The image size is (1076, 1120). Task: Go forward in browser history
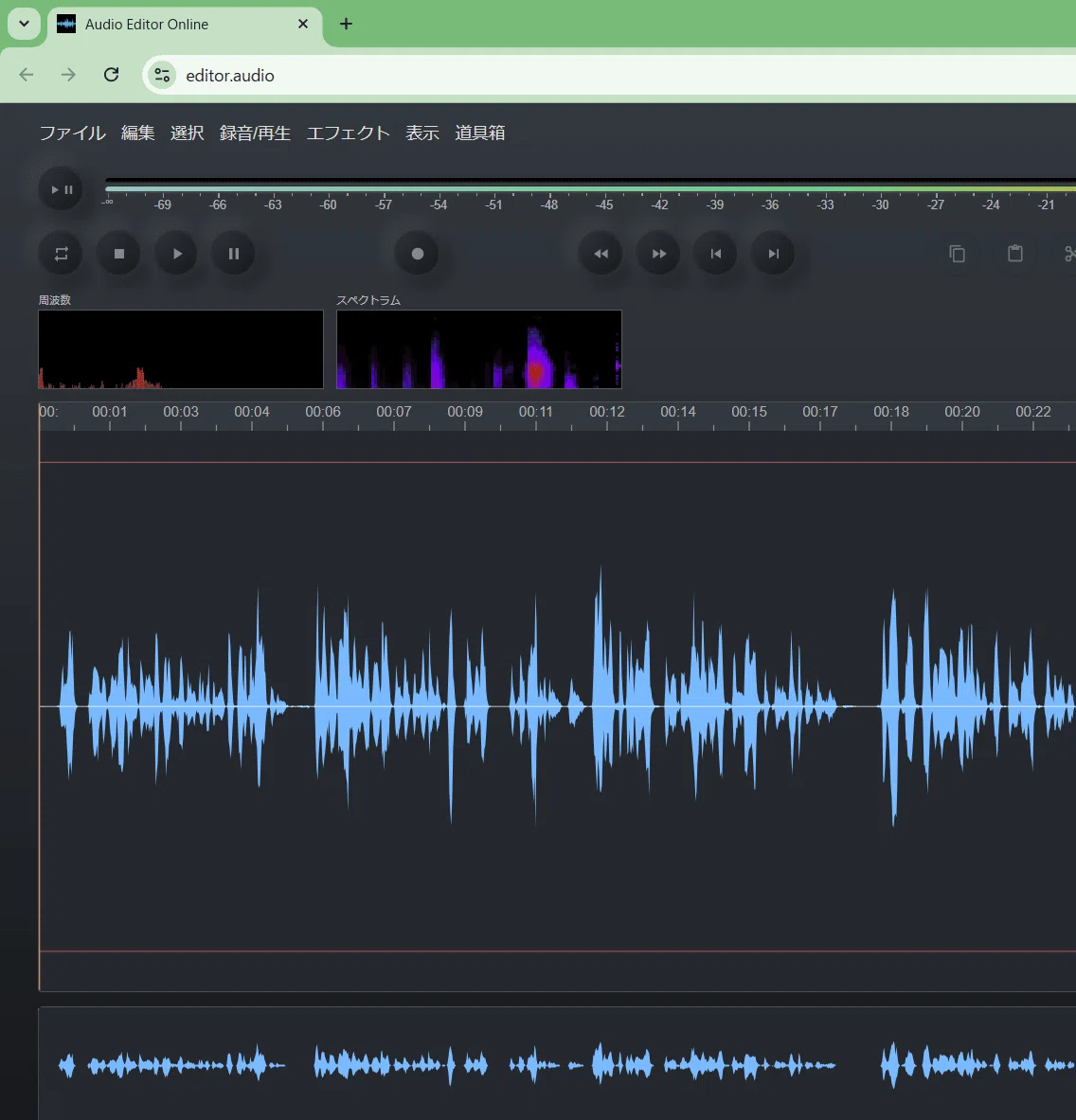click(x=68, y=75)
